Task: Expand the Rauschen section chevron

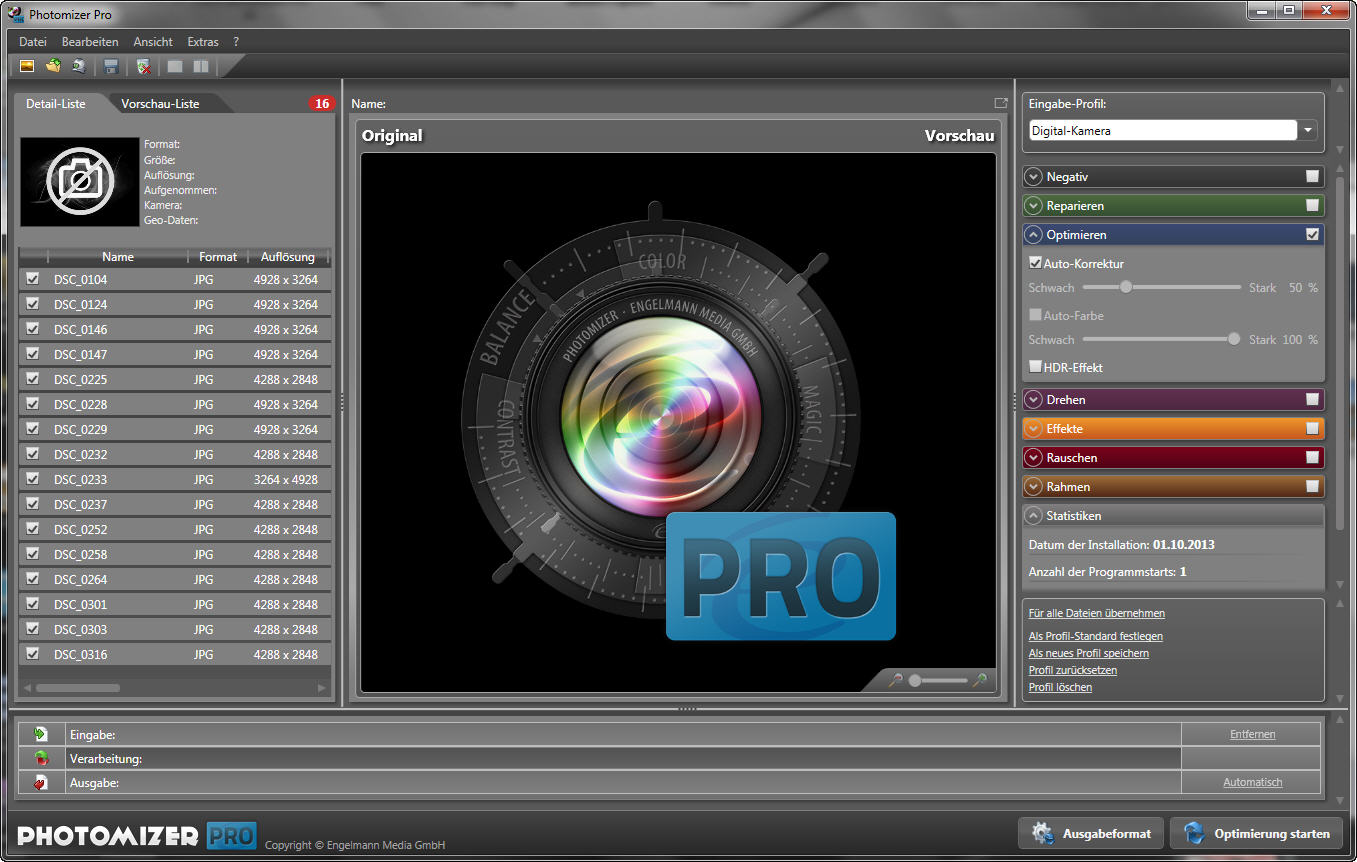Action: [x=1034, y=458]
